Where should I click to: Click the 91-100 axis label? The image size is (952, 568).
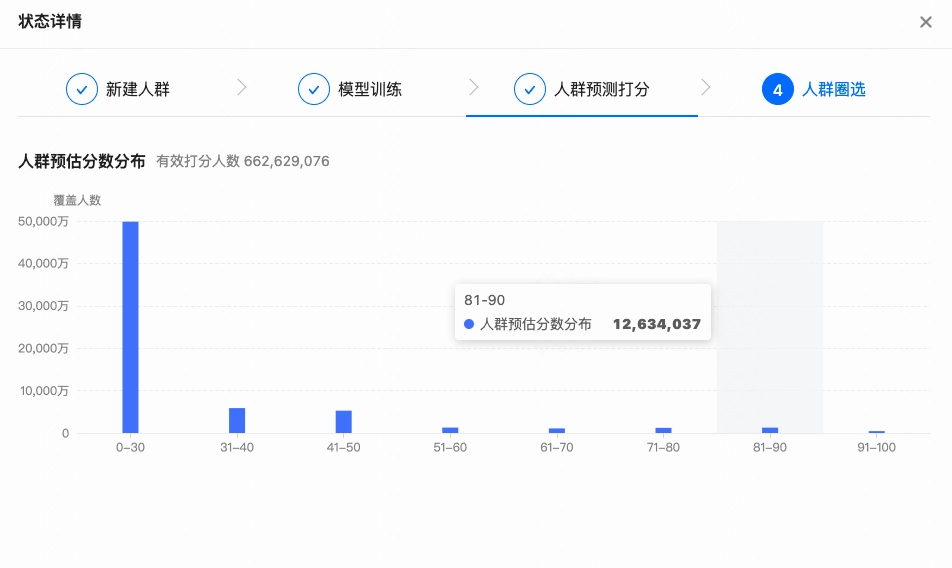click(x=877, y=447)
